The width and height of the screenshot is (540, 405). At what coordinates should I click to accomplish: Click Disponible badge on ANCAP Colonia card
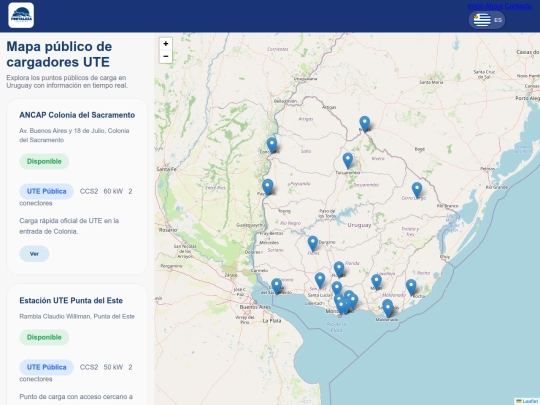coord(44,162)
